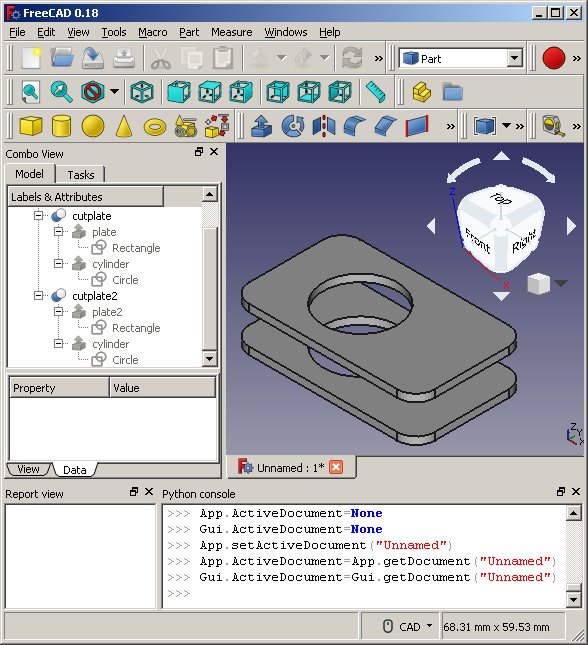588x645 pixels.
Task: Rotate view right with navigation arrow
Action: [x=571, y=226]
